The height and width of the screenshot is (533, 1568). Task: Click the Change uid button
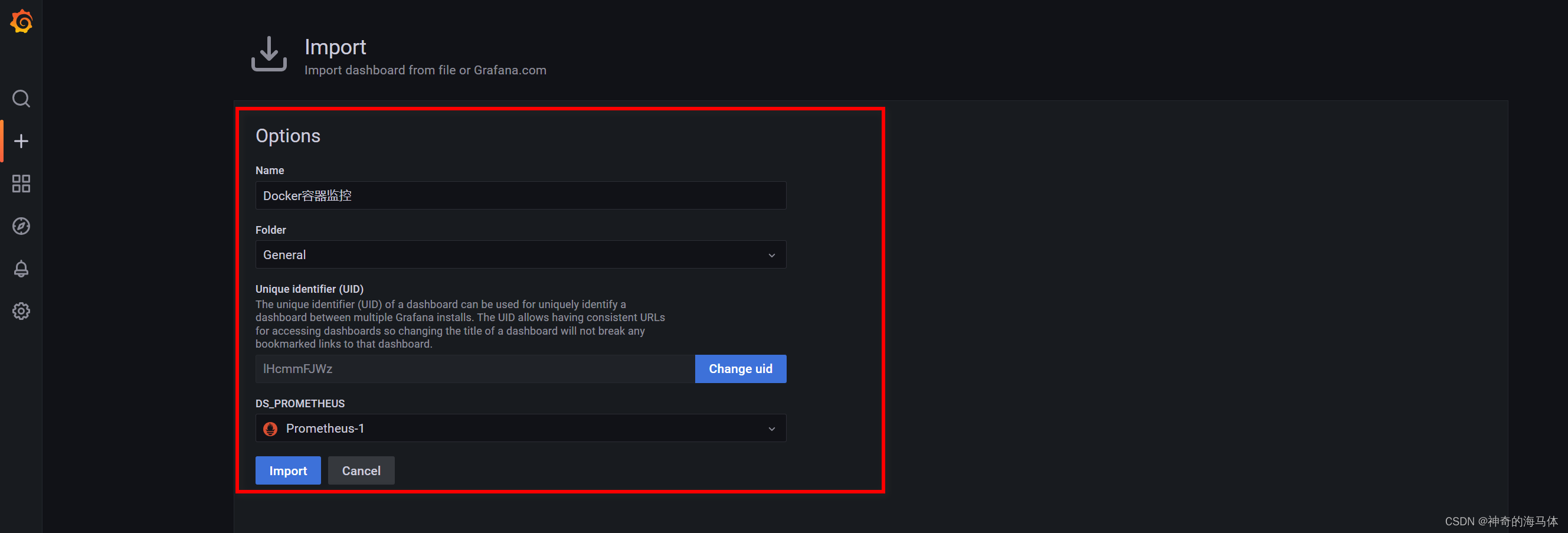741,369
